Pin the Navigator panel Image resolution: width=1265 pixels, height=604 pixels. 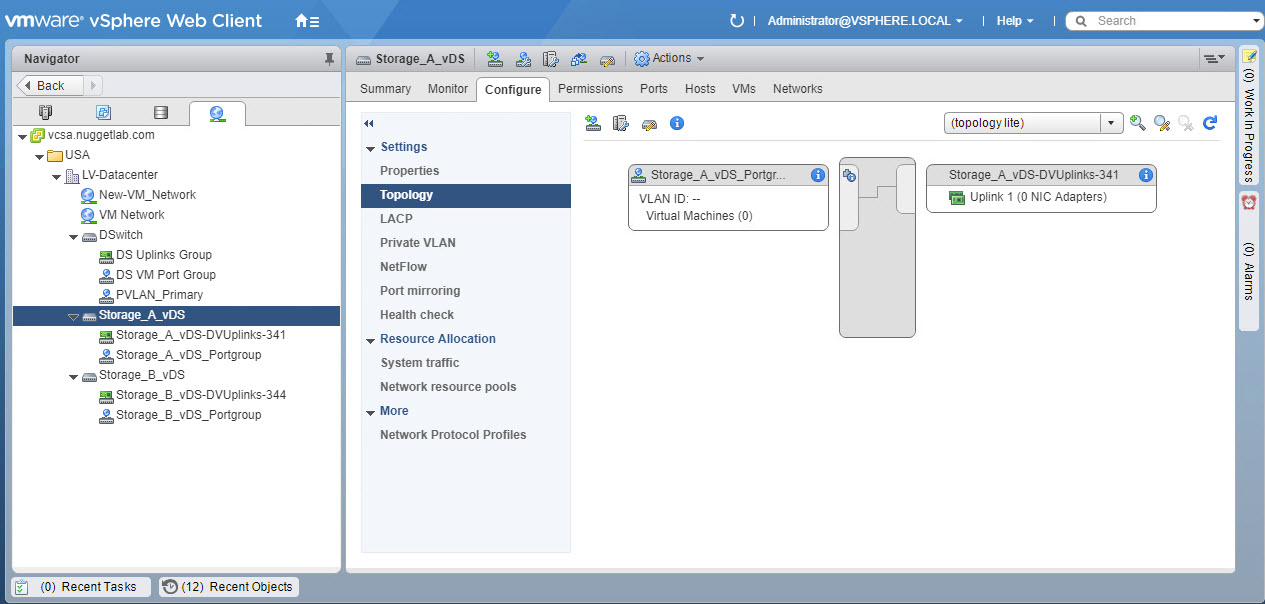(x=329, y=59)
